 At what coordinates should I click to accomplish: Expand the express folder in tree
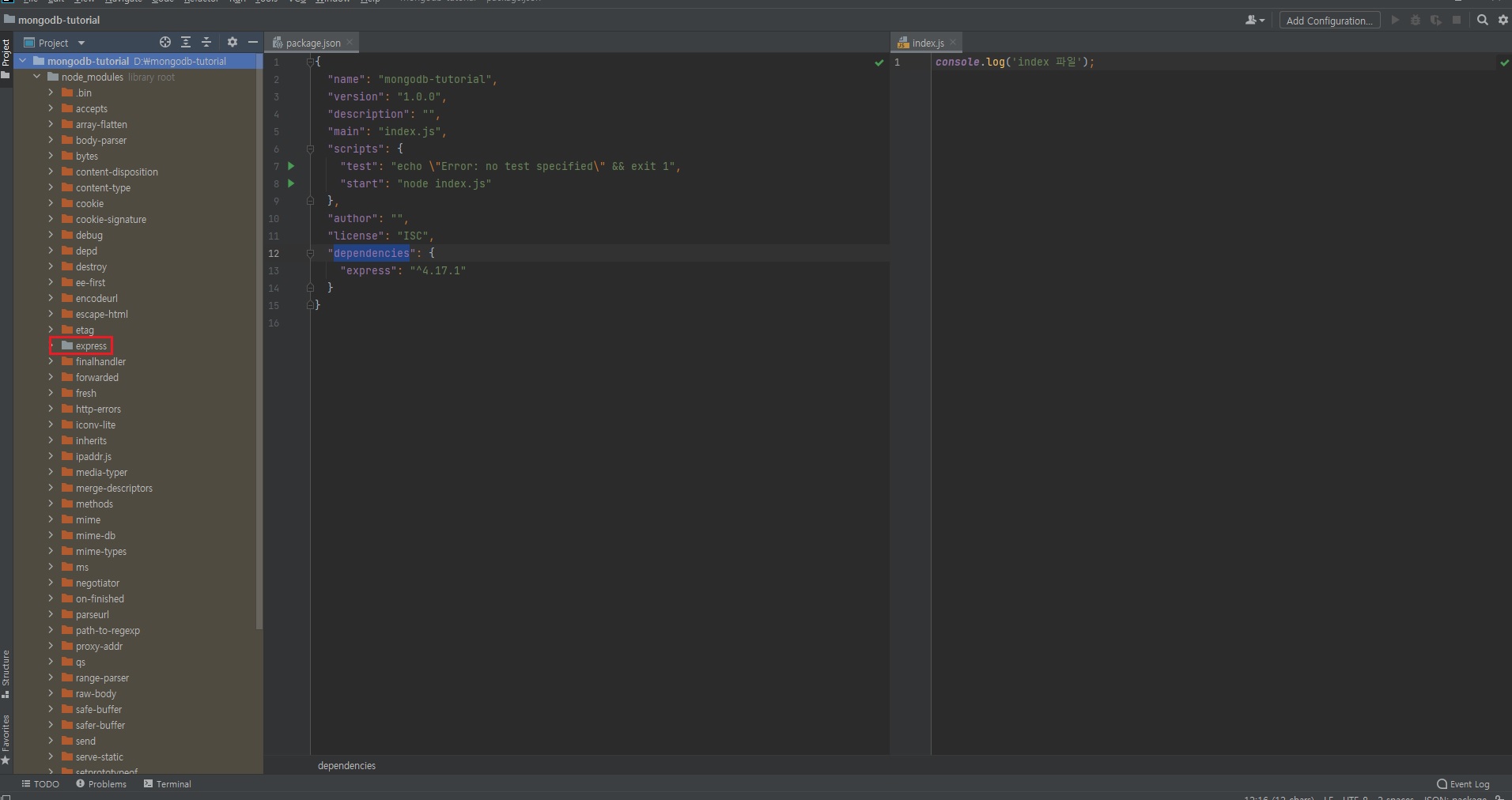[51, 346]
